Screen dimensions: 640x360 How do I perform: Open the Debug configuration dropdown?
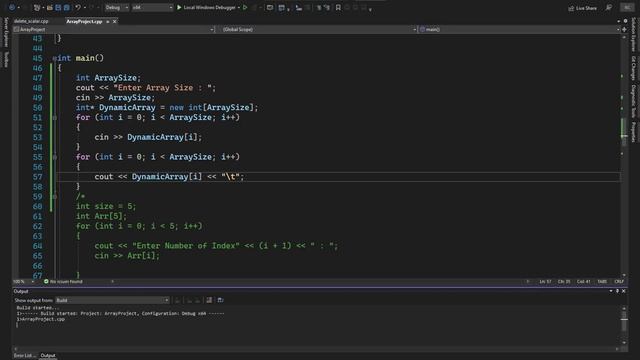[x=117, y=7]
